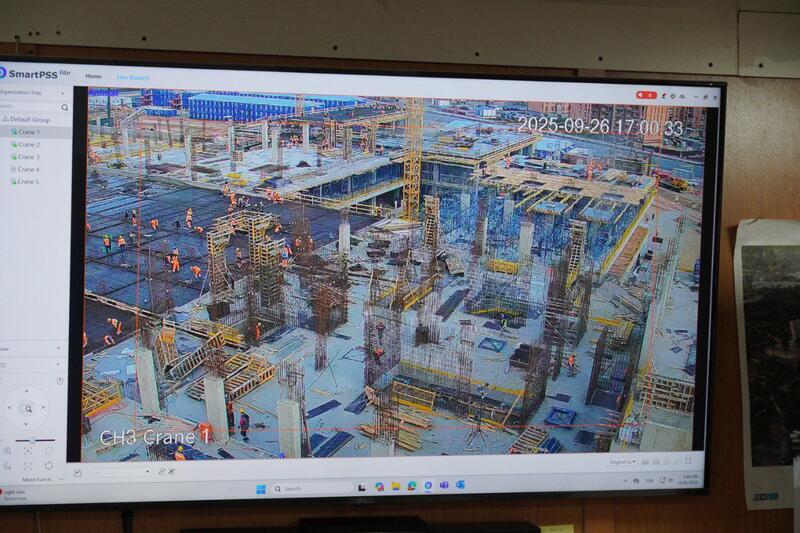The image size is (800, 533).
Task: Adjust the PTZ speed slider
Action: [32, 440]
